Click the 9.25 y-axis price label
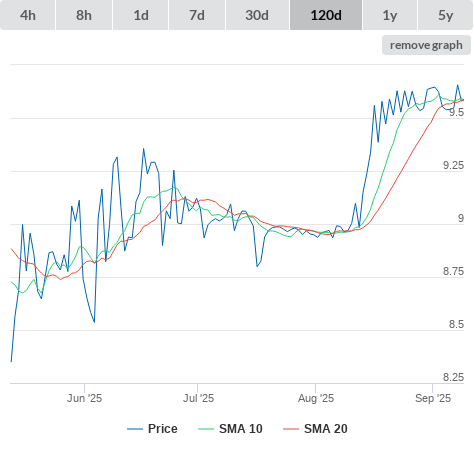This screenshot has width=474, height=455. (453, 165)
